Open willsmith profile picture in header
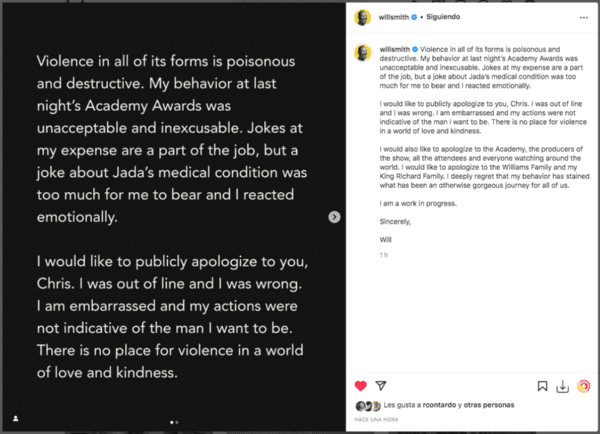 click(x=362, y=18)
